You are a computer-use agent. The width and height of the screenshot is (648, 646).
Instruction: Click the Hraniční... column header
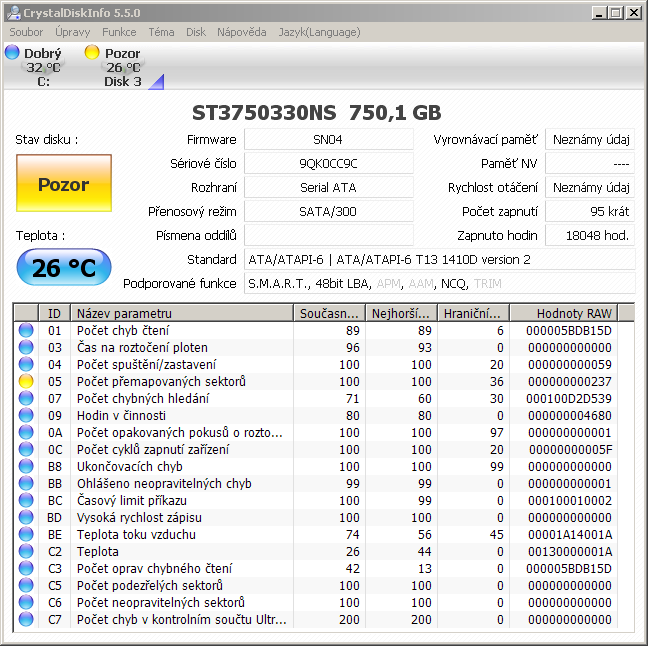(474, 313)
